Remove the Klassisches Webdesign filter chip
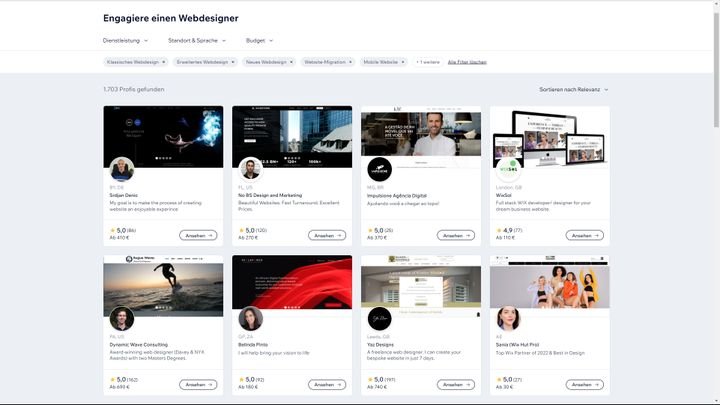Screen dimensions: 720x405 [163, 62]
